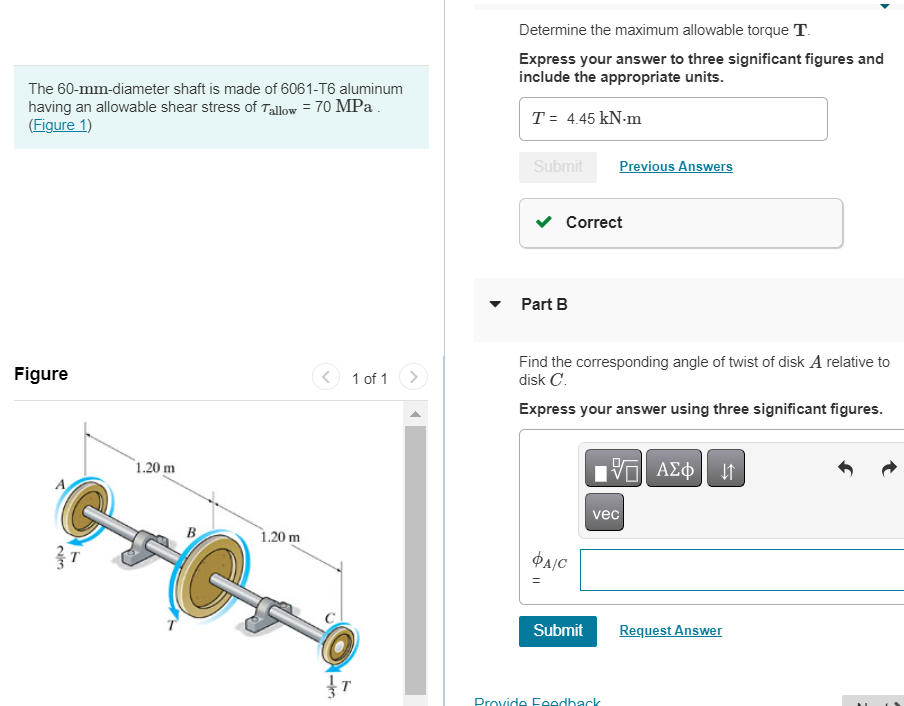Image resolution: width=904 pixels, height=706 pixels.
Task: Click the Request Answer link
Action: click(x=670, y=630)
